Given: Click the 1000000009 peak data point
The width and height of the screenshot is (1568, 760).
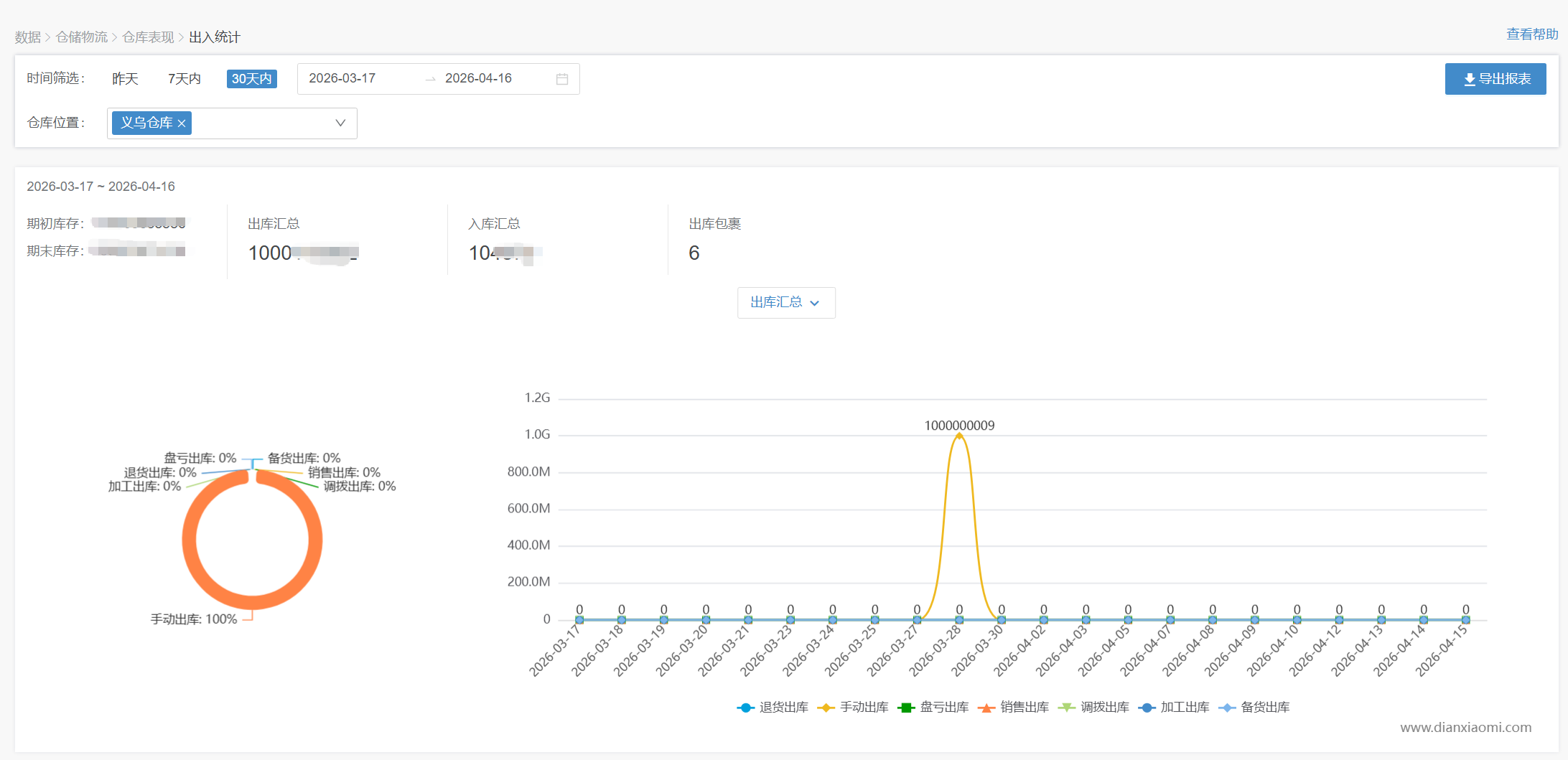Looking at the screenshot, I should coord(959,436).
